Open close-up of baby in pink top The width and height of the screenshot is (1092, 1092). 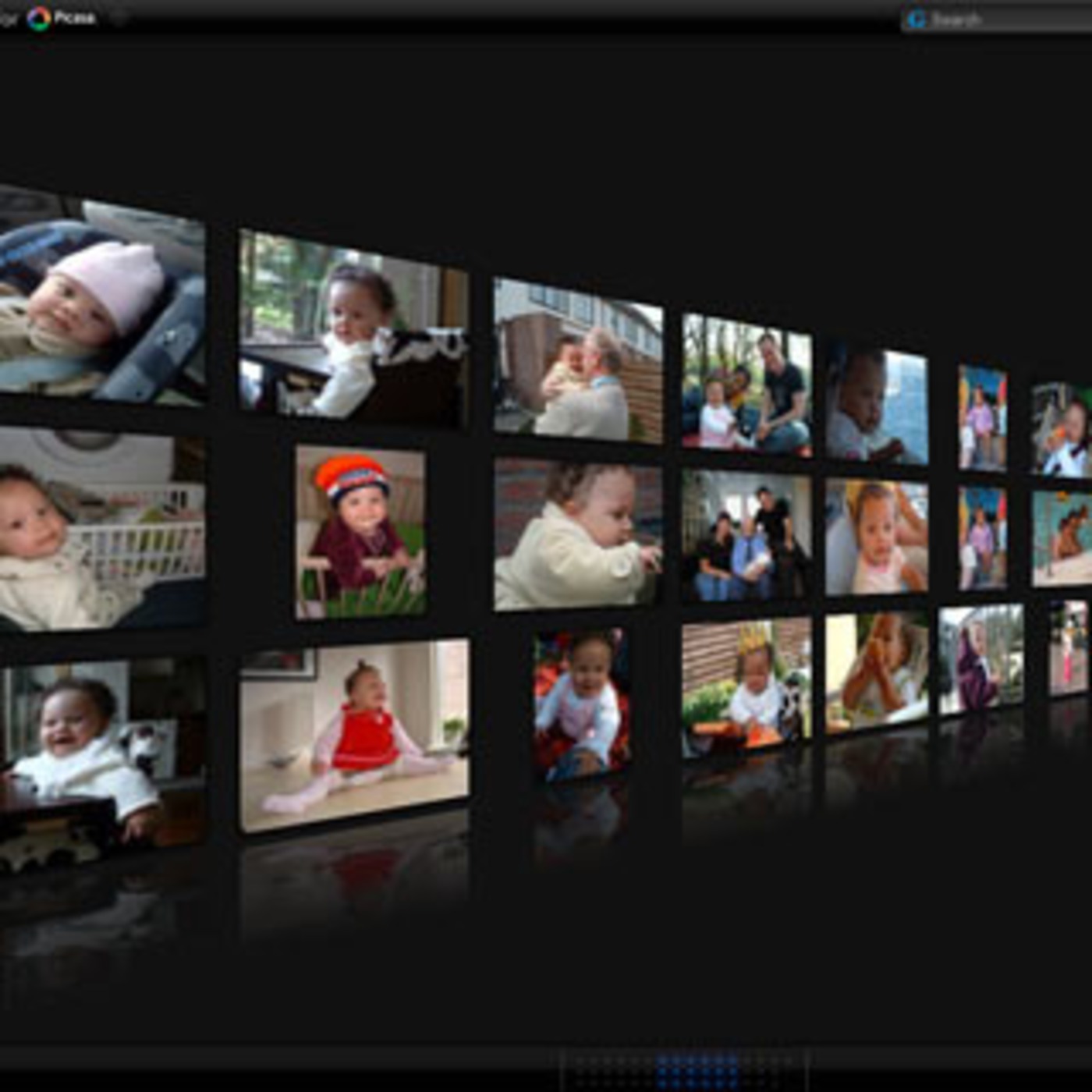tap(877, 537)
